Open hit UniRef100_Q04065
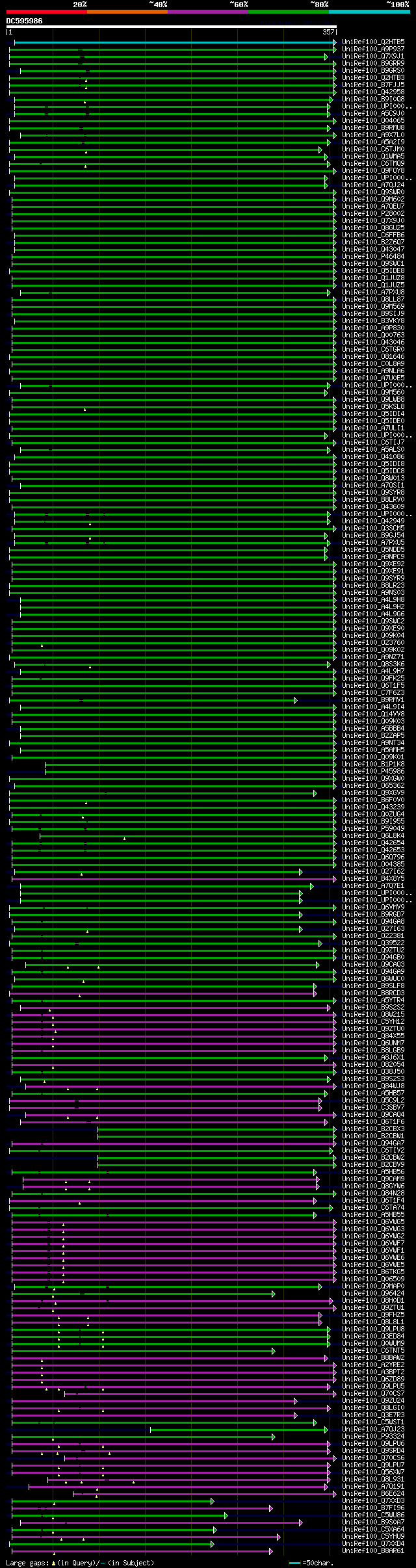The height and width of the screenshot is (1568, 416). click(x=373, y=121)
